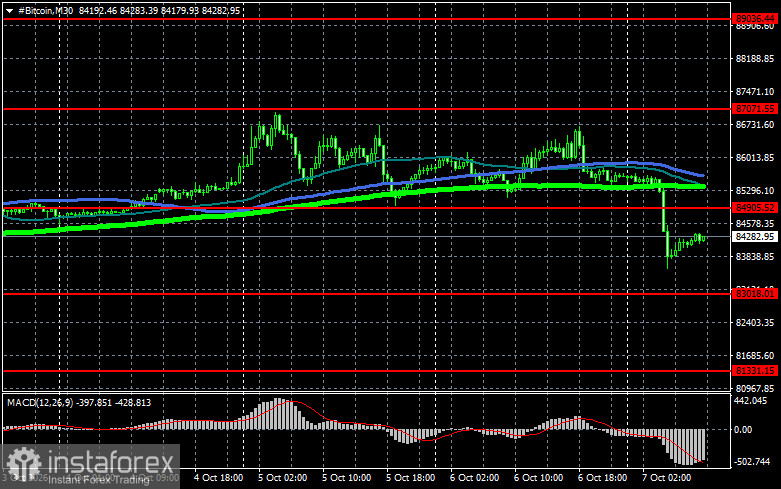Select the red 89036.44 level label
This screenshot has height=489, width=781.
coord(755,19)
